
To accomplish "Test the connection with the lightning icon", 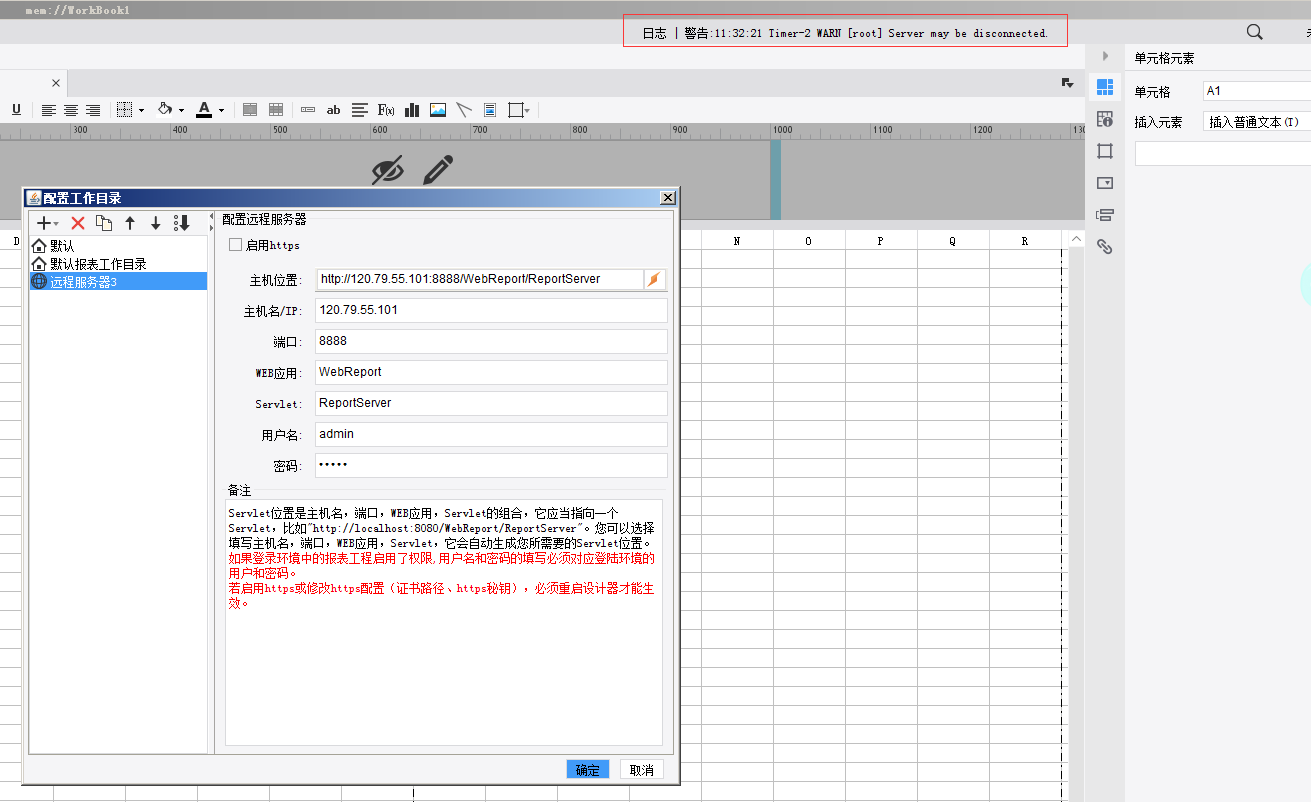I will pos(654,279).
